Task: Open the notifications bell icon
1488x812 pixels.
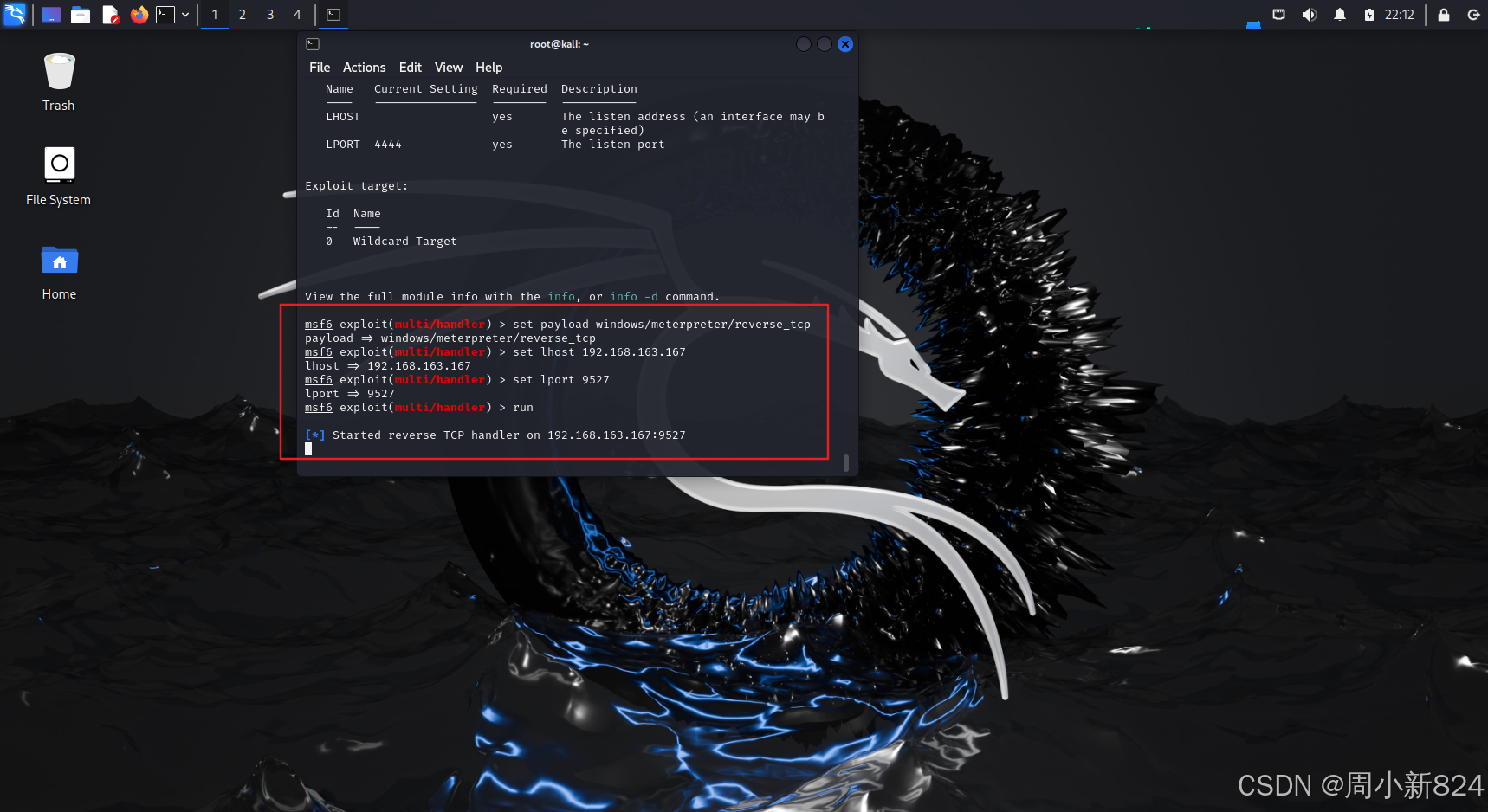Action: [x=1340, y=15]
